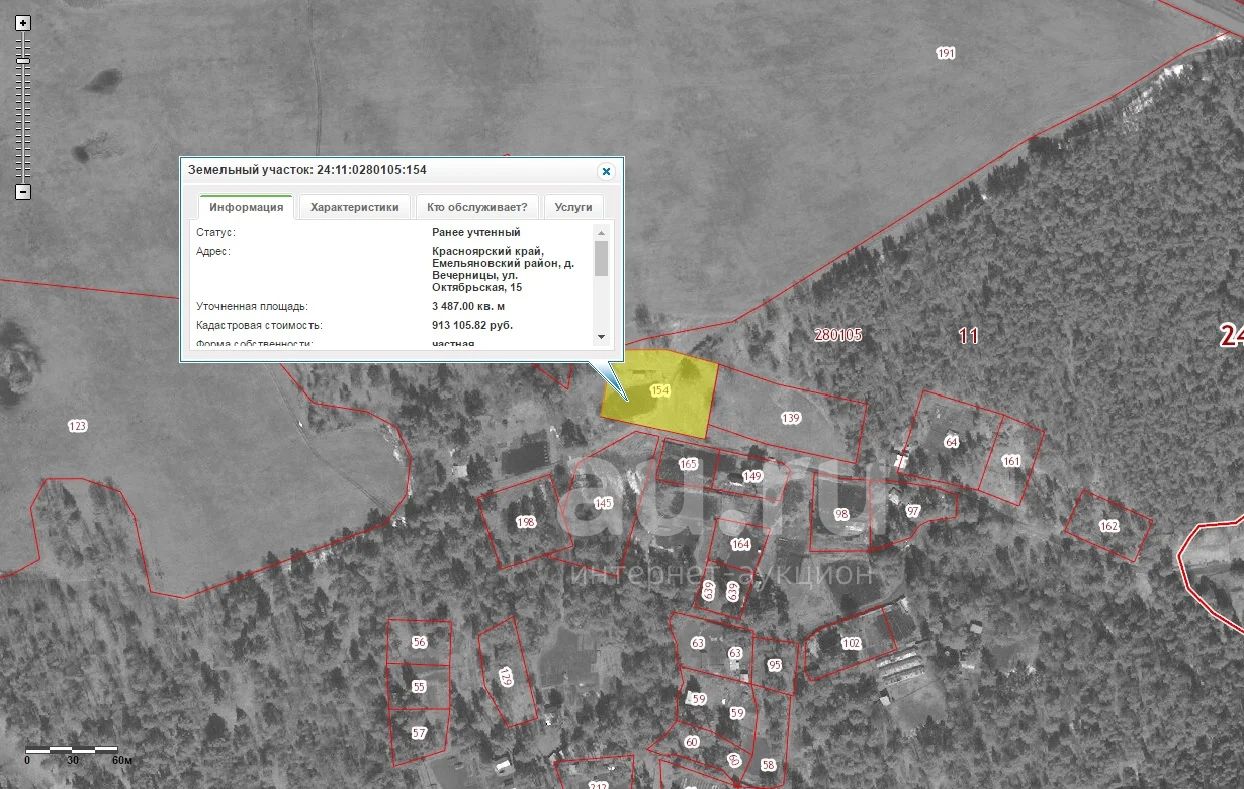1244x789 pixels.
Task: Switch to the Информация tab
Action: point(246,208)
